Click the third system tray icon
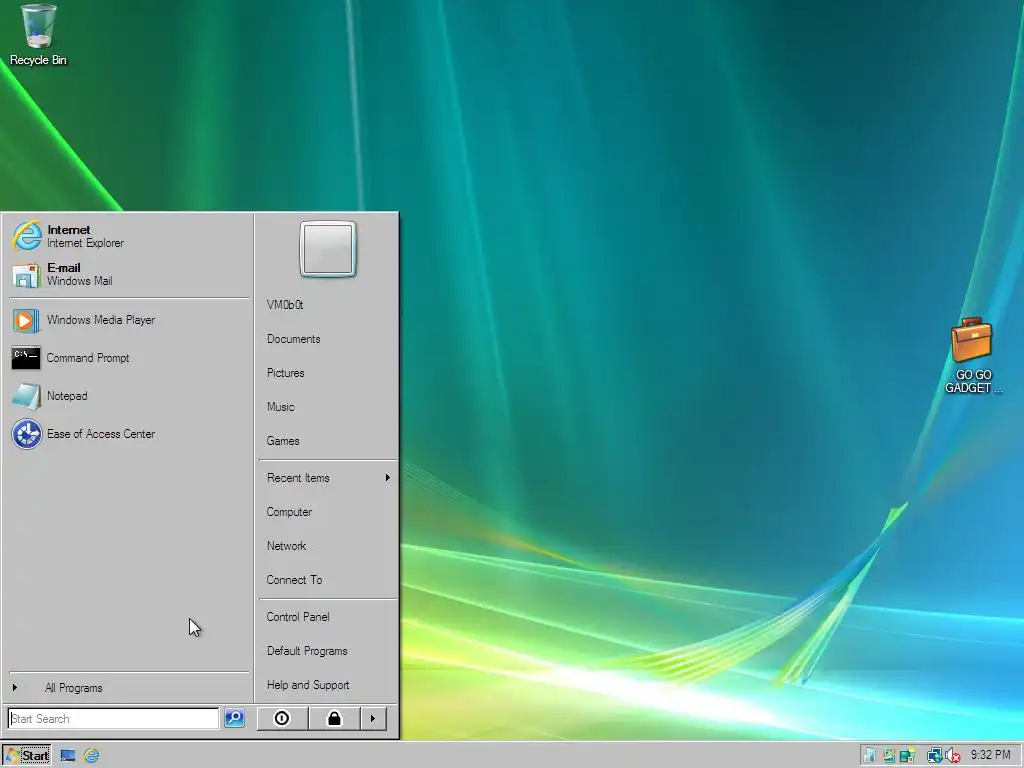 (907, 756)
